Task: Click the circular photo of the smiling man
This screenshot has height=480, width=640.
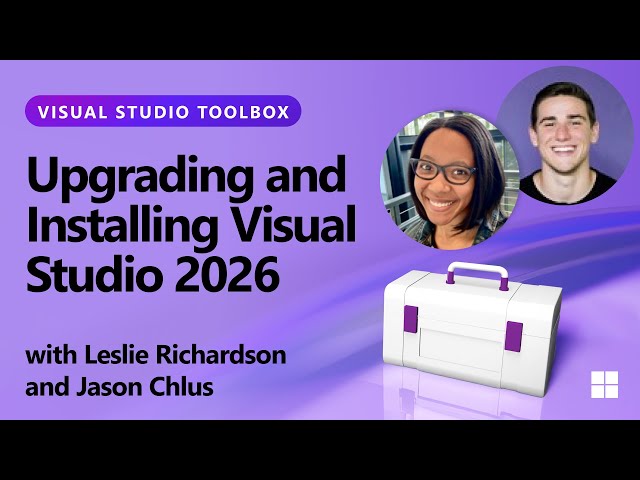Action: 565,135
